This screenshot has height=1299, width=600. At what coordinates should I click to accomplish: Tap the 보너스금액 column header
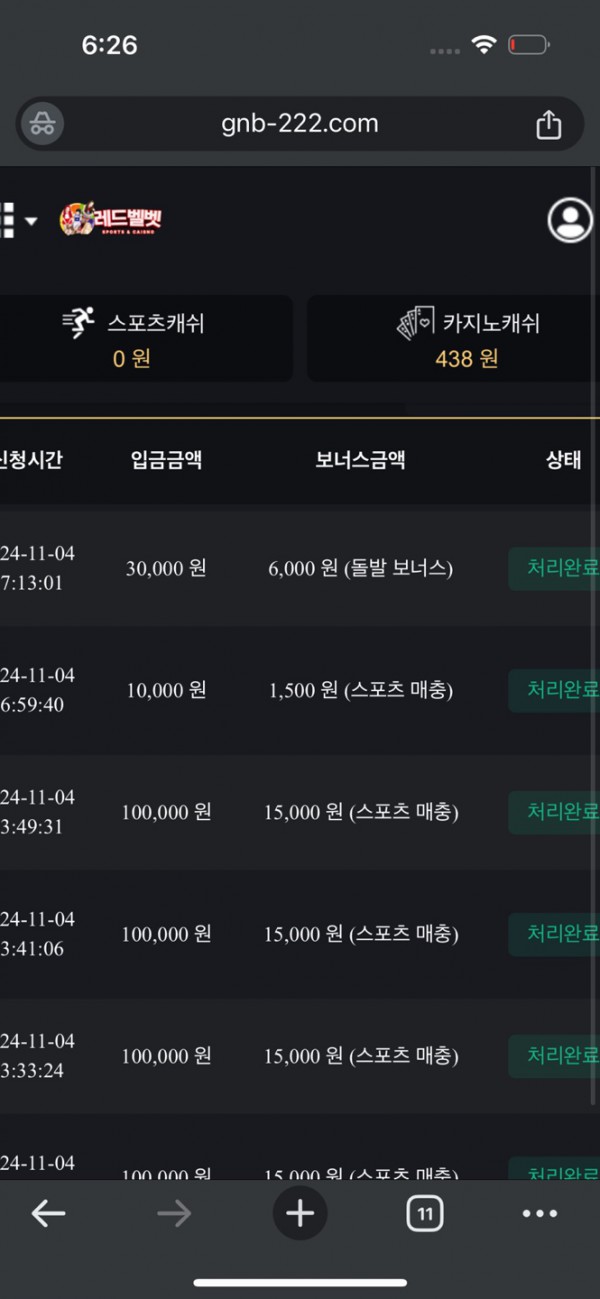point(360,460)
